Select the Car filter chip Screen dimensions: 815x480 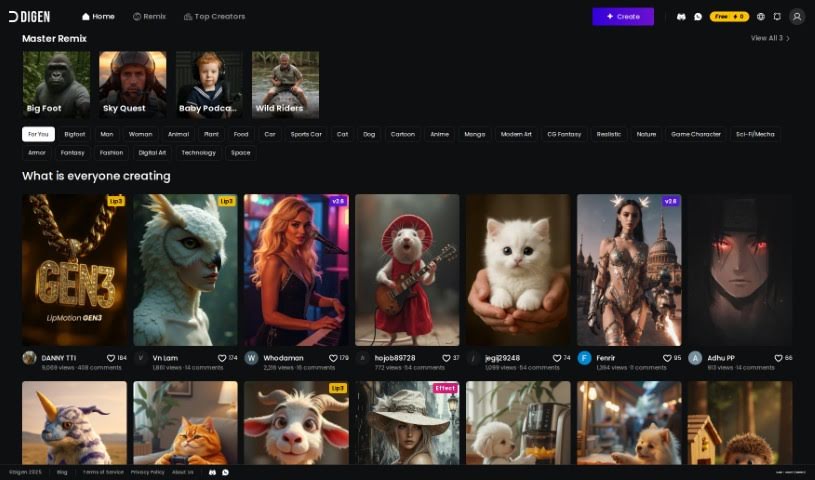(270, 134)
